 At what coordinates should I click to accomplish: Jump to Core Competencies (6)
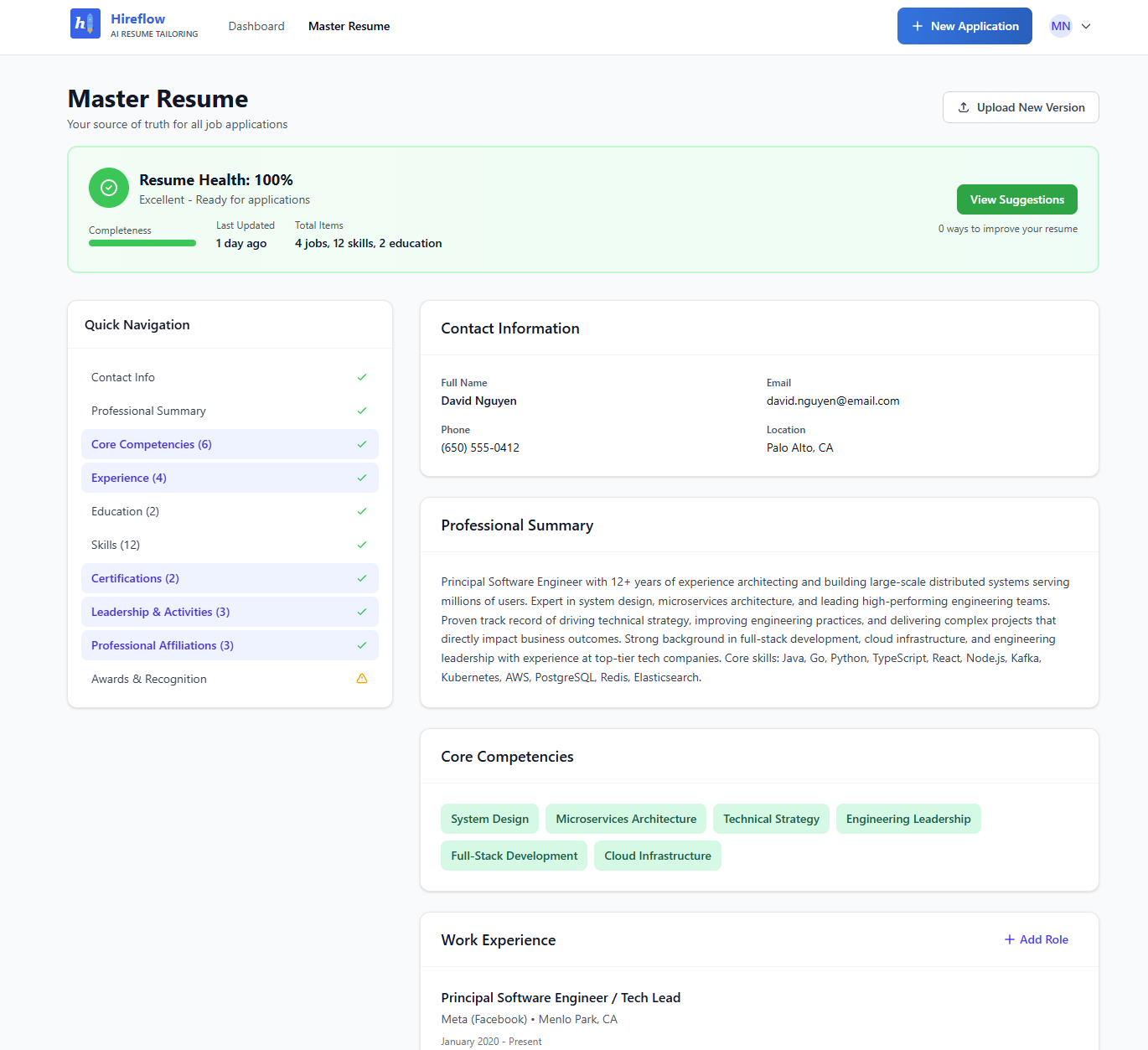click(230, 444)
